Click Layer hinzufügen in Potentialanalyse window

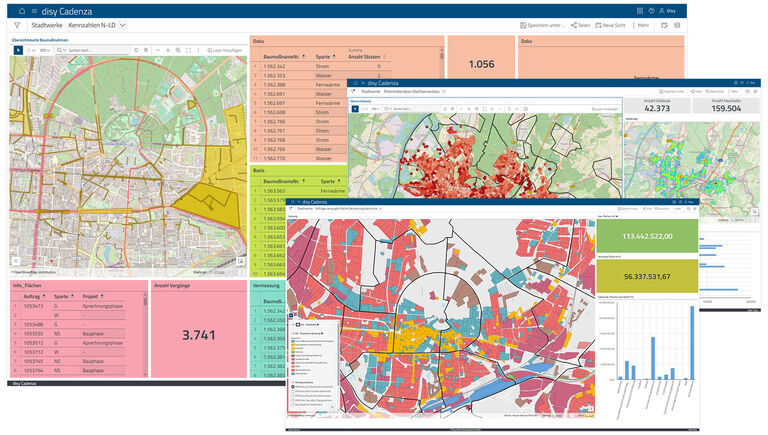click(605, 109)
